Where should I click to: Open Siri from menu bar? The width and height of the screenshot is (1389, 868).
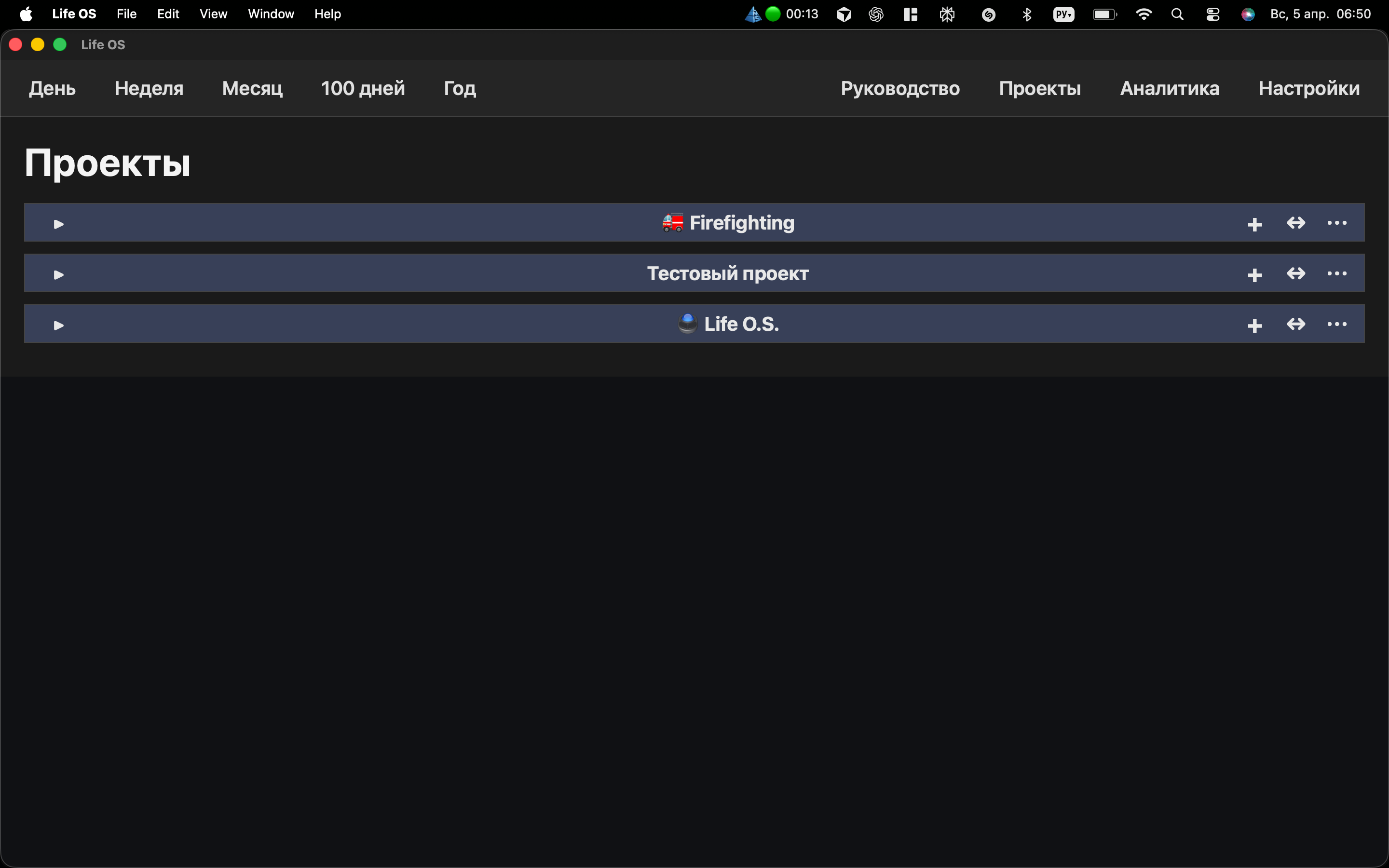click(x=1248, y=14)
